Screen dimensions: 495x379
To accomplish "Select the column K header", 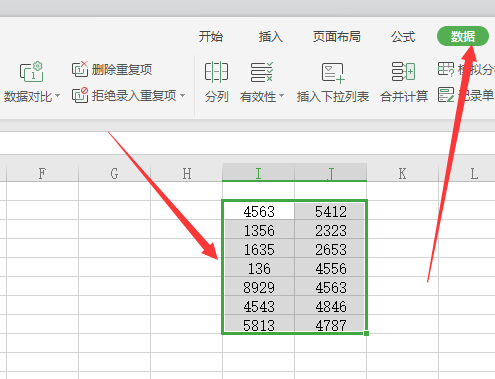I will [x=402, y=173].
